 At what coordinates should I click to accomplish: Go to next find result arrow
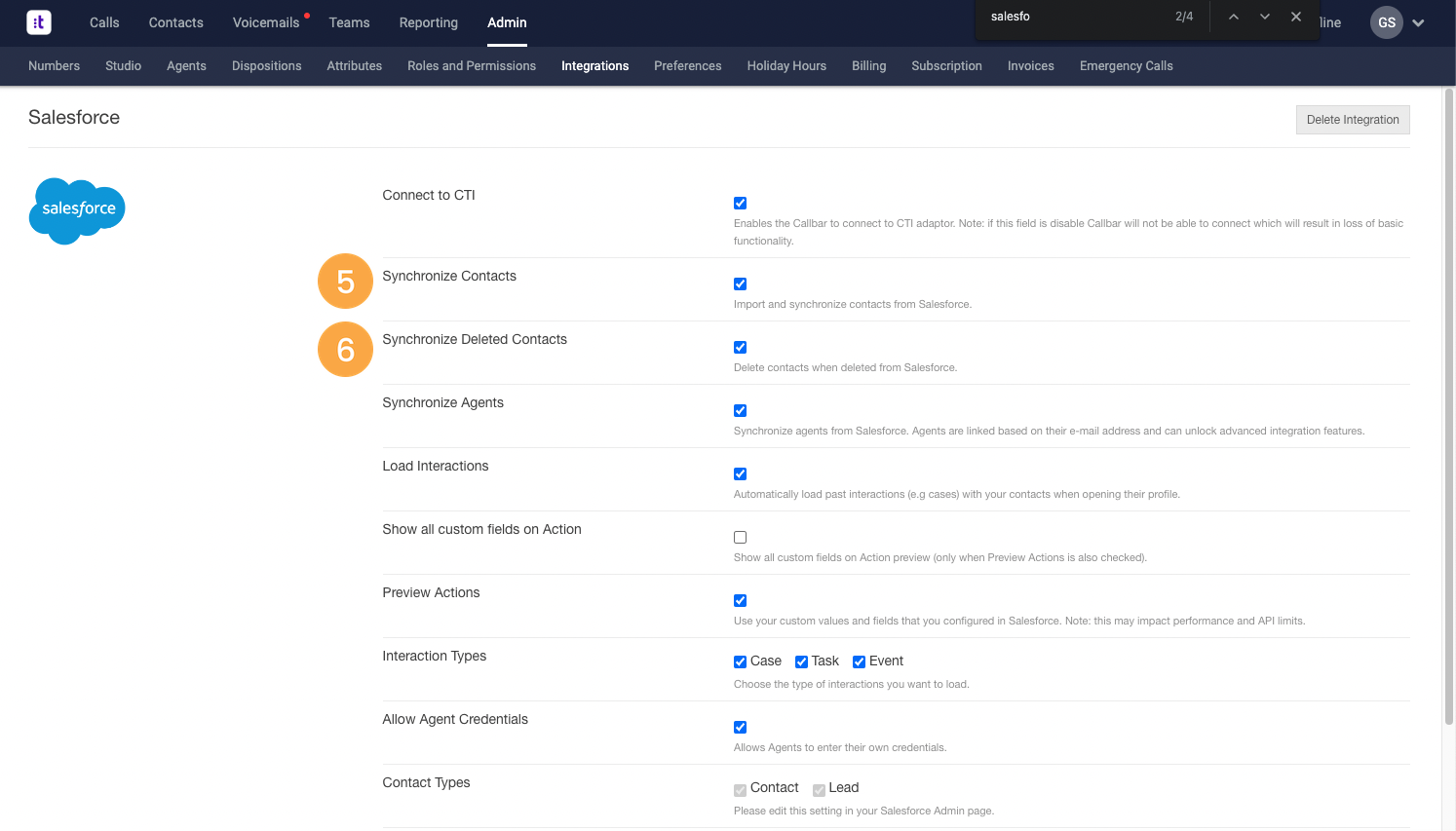point(1265,17)
